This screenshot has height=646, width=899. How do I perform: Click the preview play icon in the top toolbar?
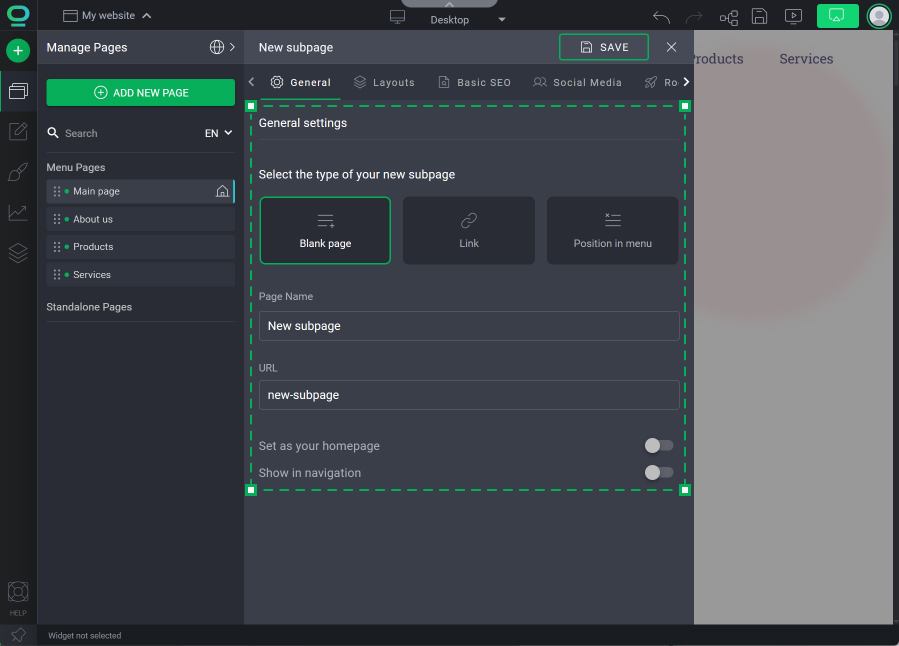(x=793, y=17)
